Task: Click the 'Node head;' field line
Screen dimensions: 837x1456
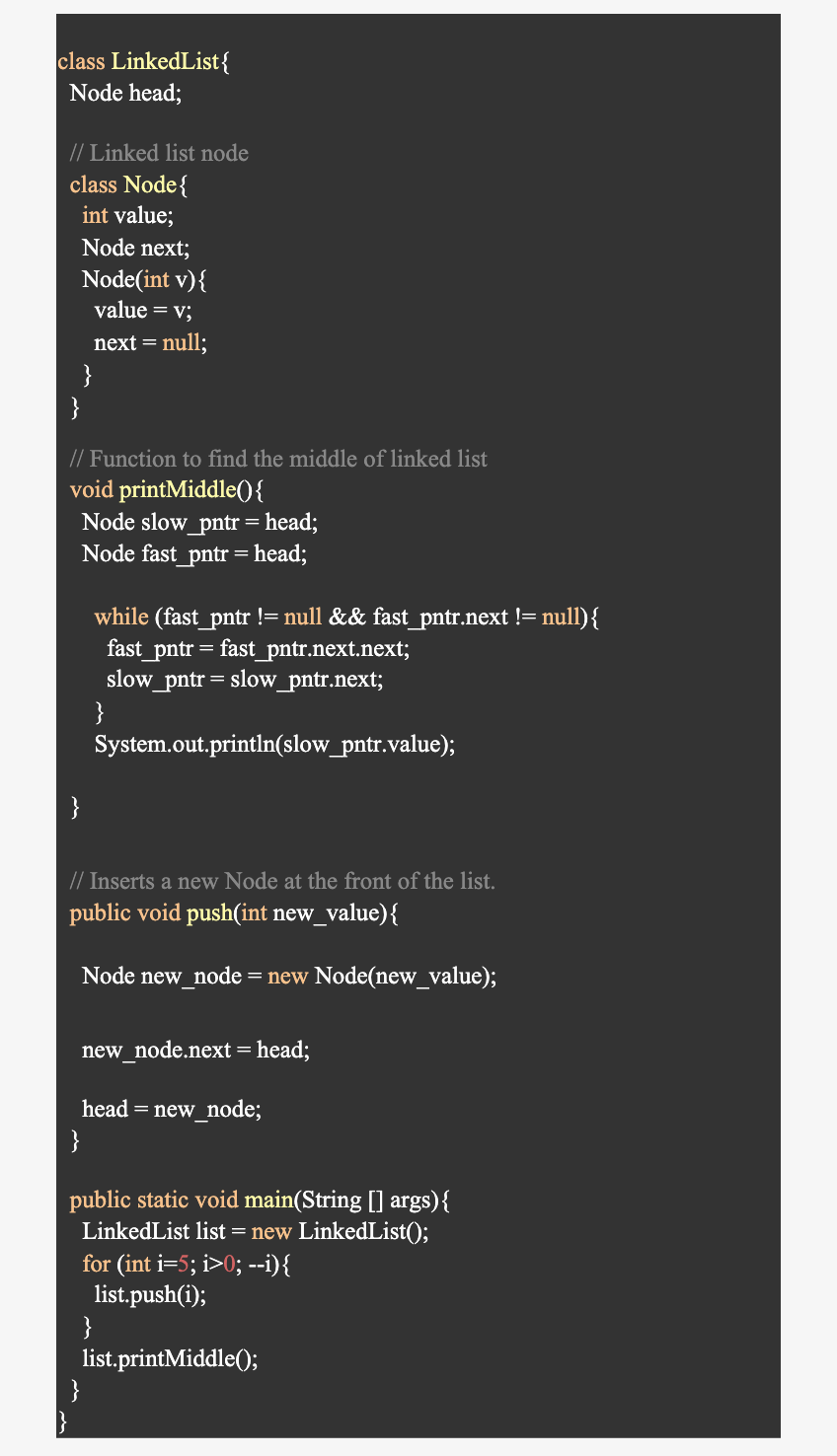Action: tap(125, 93)
